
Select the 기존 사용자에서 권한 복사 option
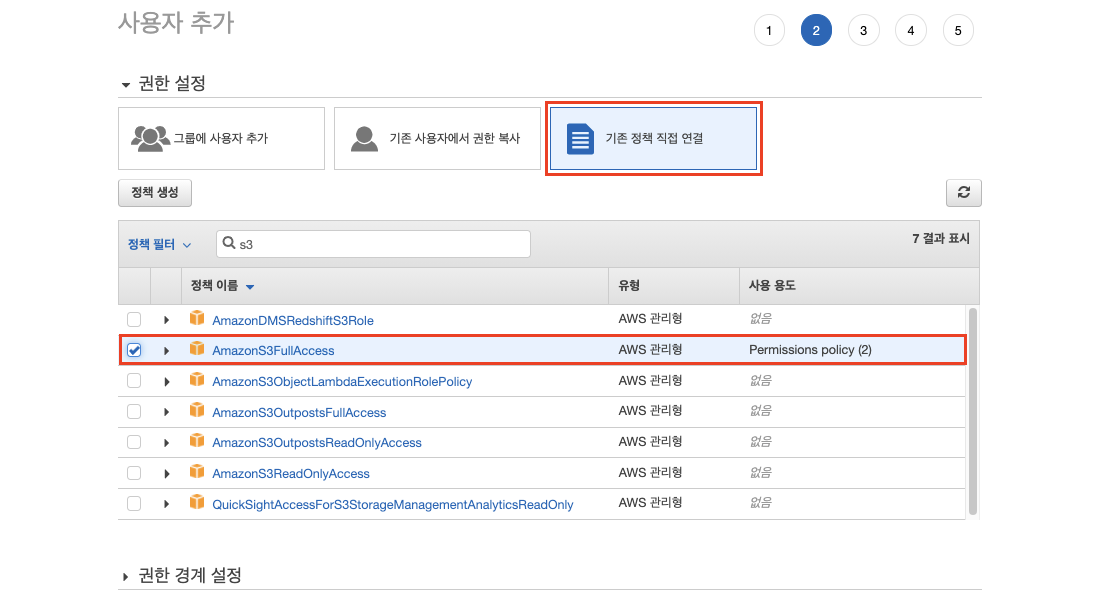pyautogui.click(x=437, y=138)
